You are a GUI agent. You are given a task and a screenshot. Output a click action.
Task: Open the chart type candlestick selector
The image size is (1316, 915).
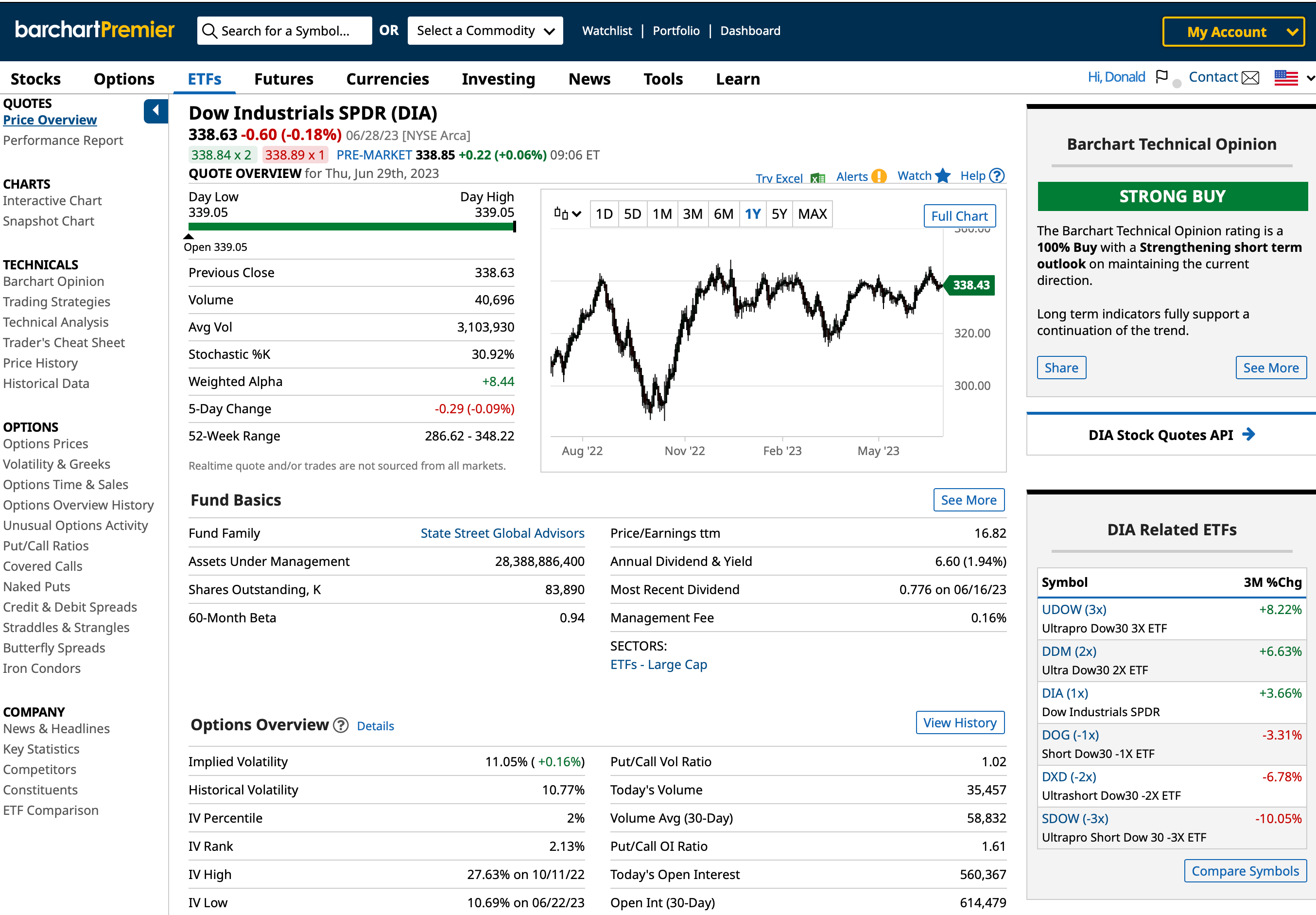pyautogui.click(x=567, y=214)
